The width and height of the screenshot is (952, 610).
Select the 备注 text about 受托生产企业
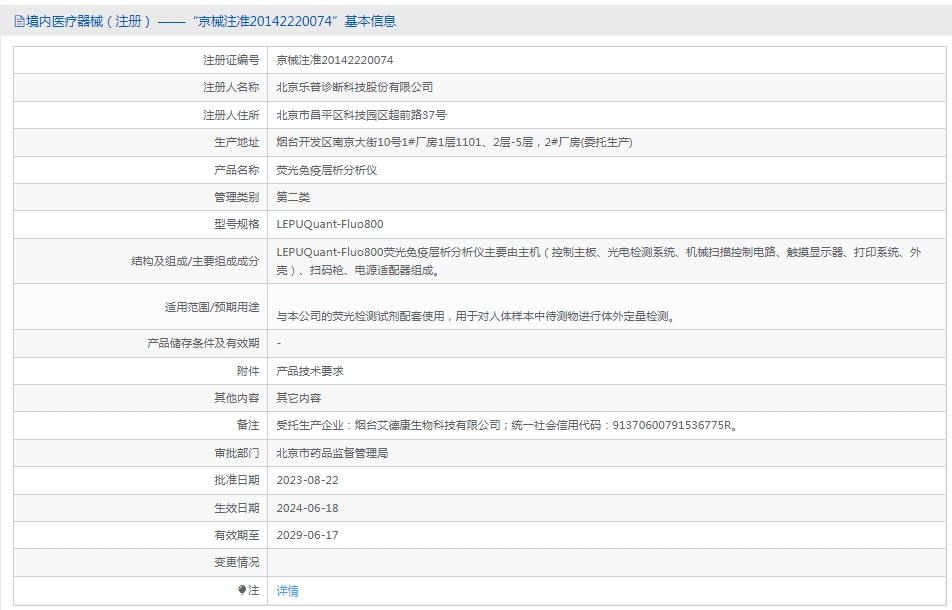[x=508, y=425]
